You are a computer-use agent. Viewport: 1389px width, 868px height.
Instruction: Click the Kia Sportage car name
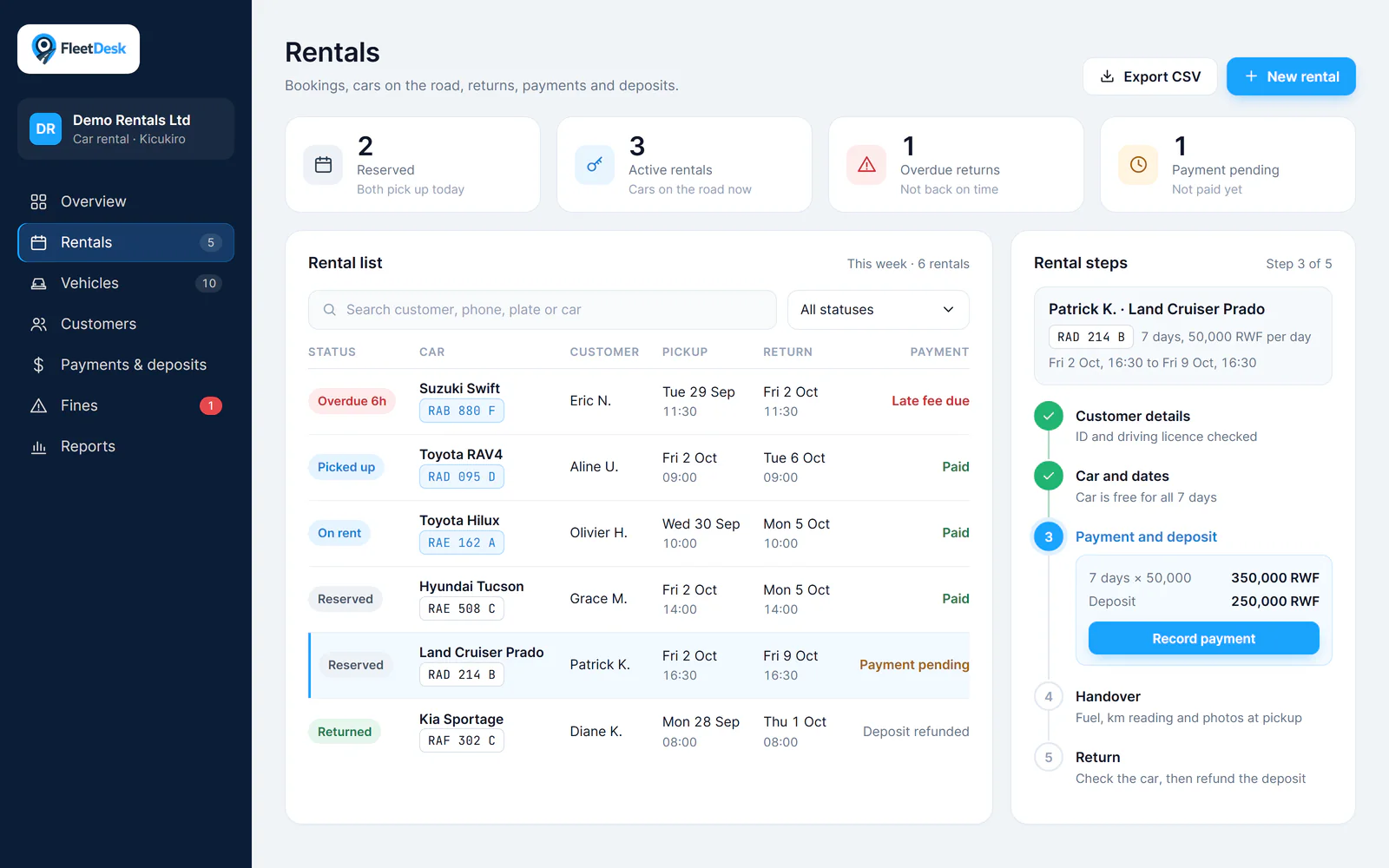461,719
